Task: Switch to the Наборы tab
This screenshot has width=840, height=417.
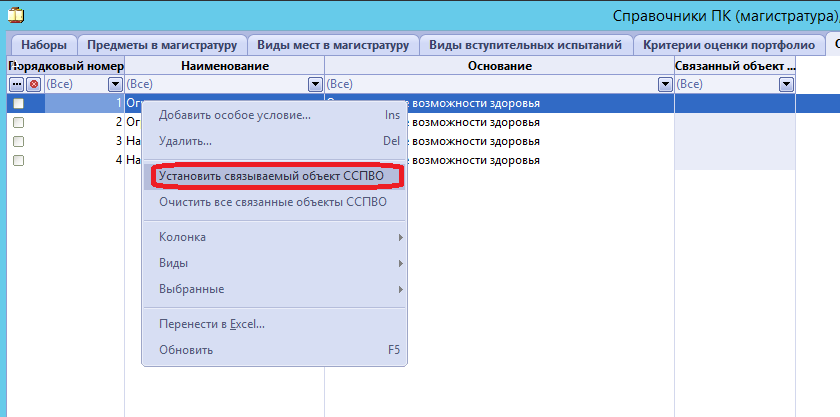Action: 44,45
